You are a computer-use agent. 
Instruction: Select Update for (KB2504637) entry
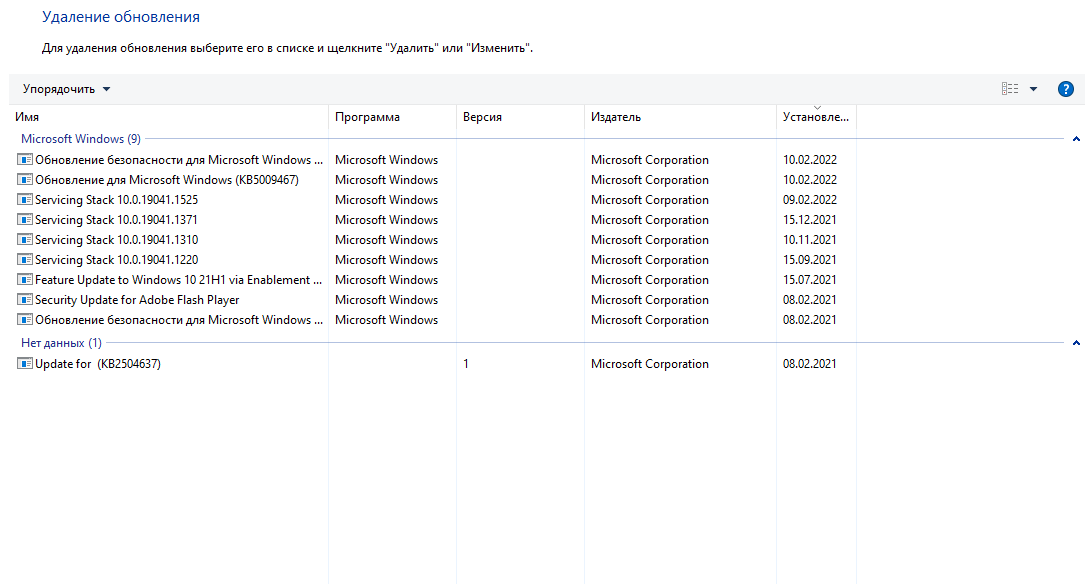point(98,364)
